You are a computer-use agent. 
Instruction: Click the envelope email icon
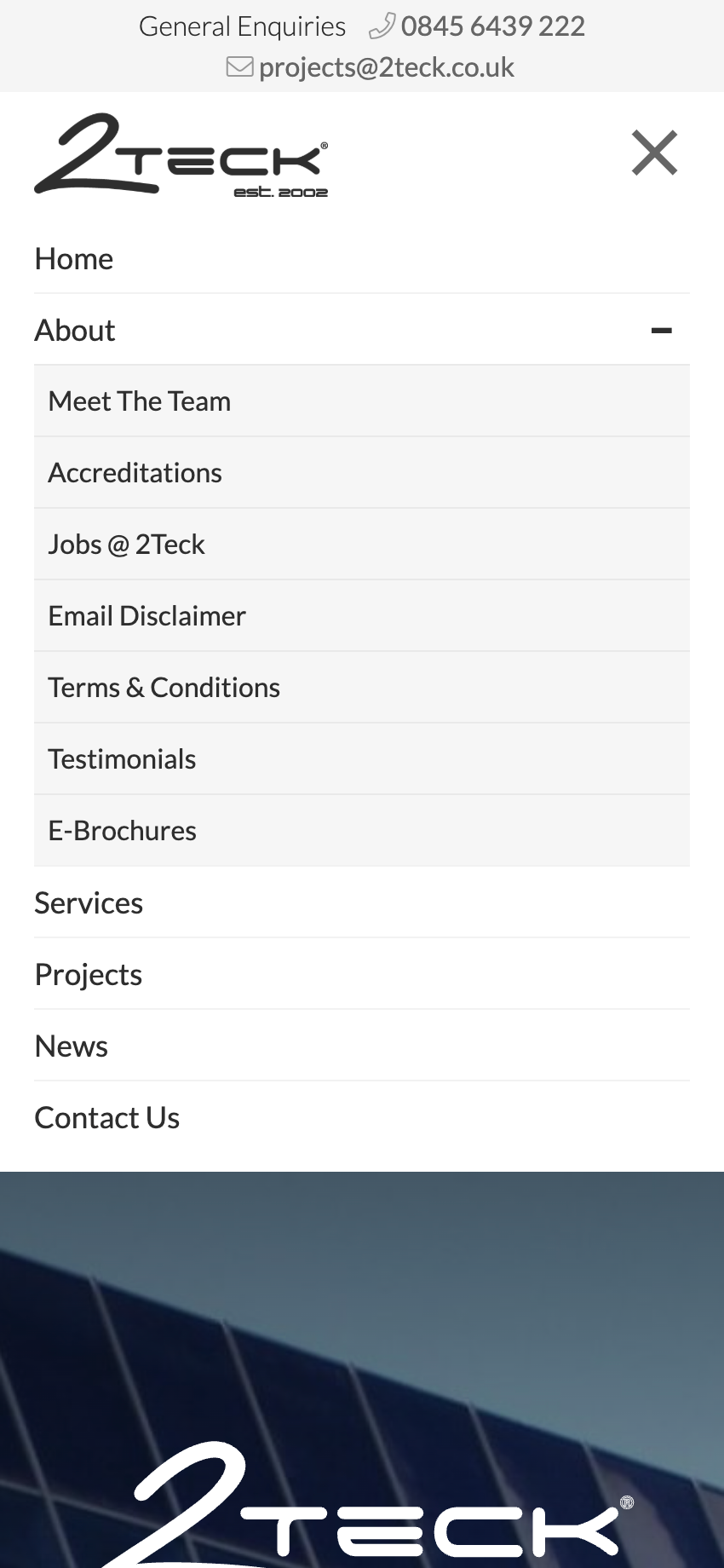(239, 66)
